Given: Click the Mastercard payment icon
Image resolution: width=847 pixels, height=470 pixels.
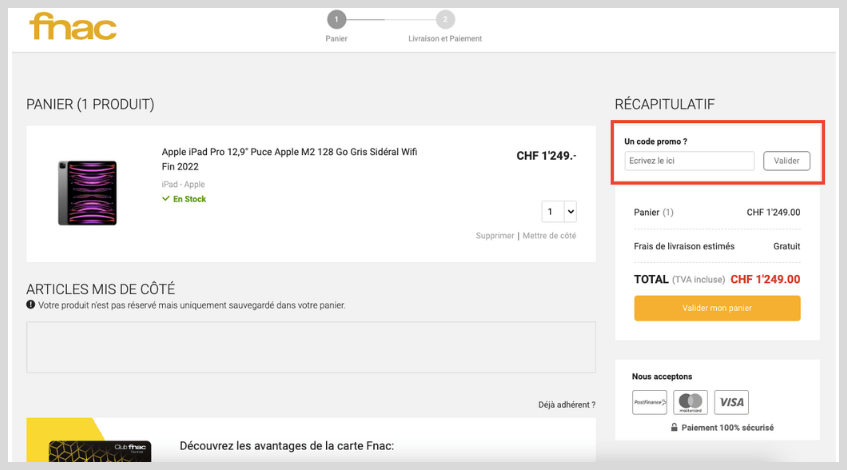Looking at the screenshot, I should pyautogui.click(x=690, y=402).
